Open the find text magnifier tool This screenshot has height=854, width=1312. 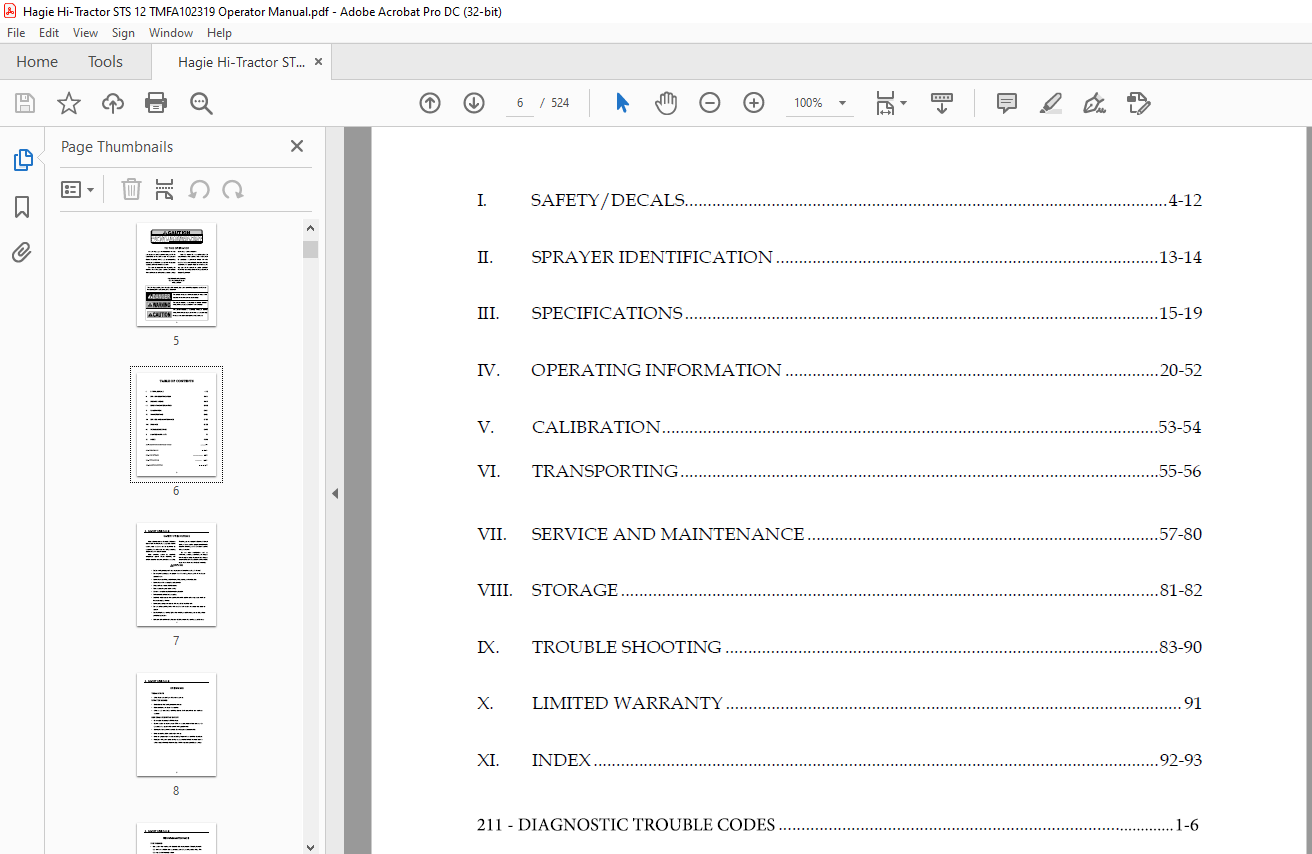[201, 103]
